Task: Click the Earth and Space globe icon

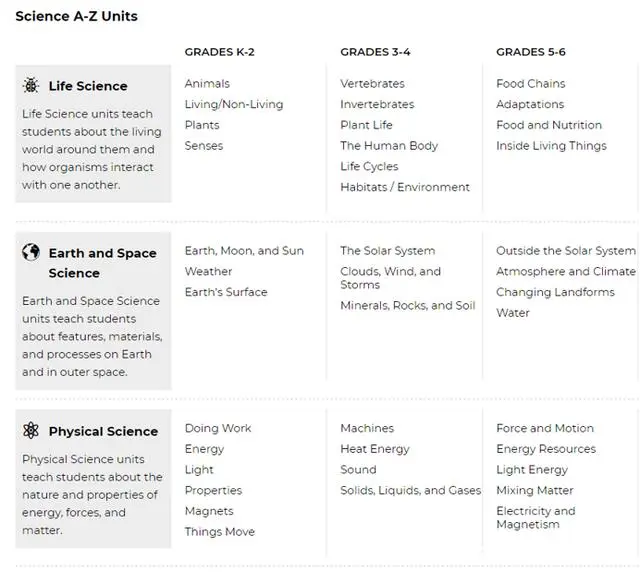Action: pos(31,252)
